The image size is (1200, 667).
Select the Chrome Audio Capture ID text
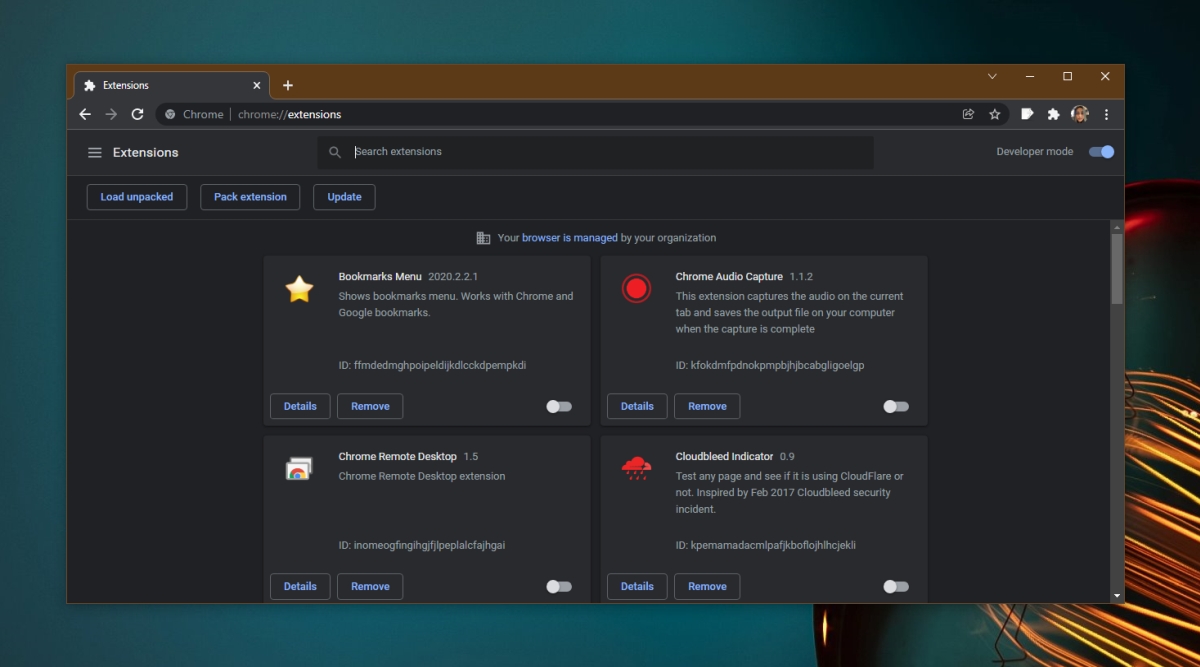point(770,365)
